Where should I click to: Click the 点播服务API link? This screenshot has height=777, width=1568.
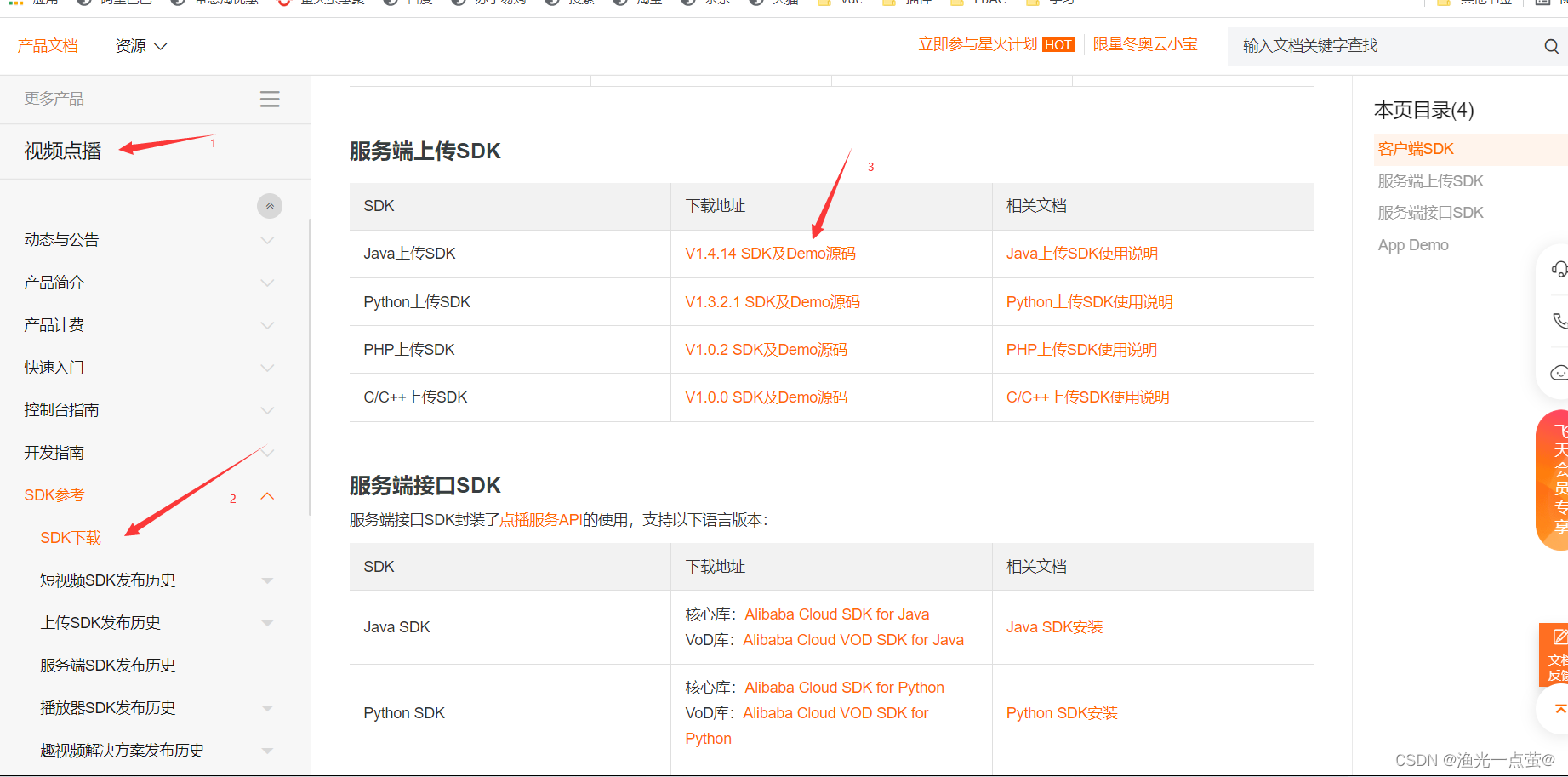pos(541,520)
